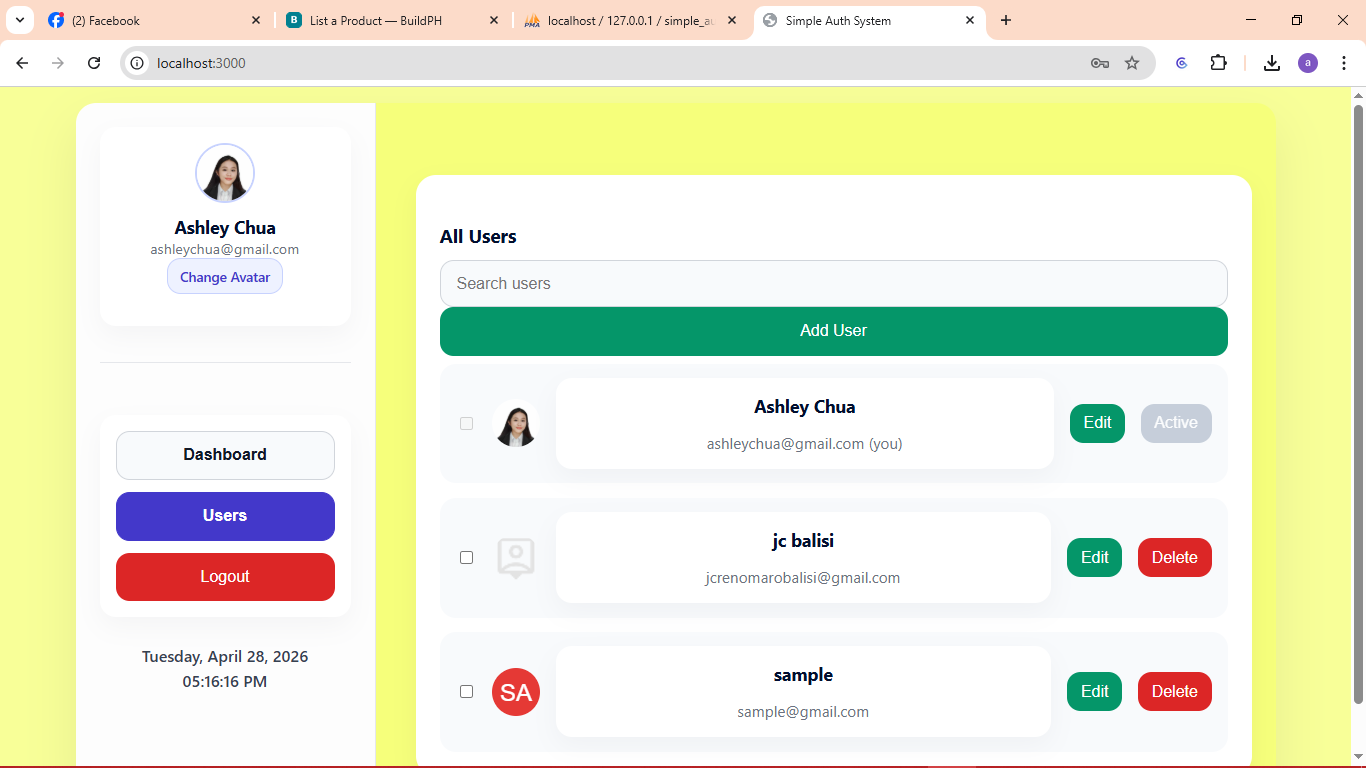View site information icon in address bar
The width and height of the screenshot is (1366, 768).
[138, 63]
